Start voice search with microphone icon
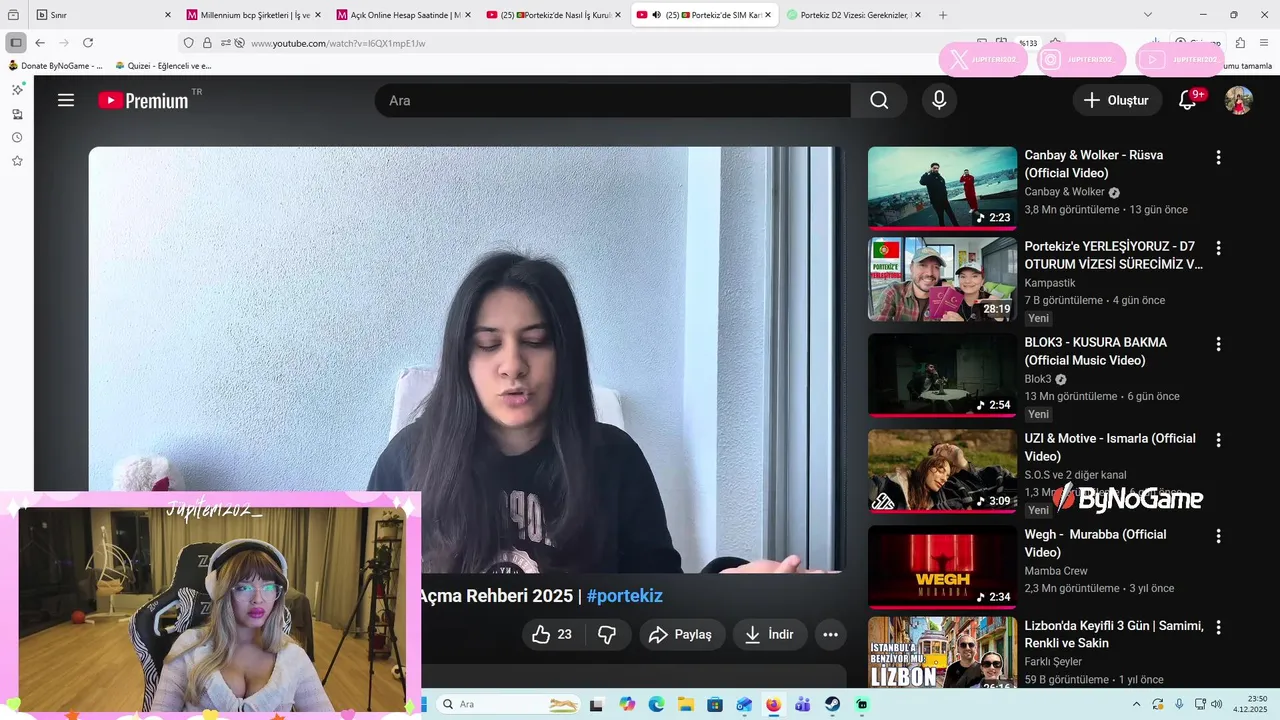The height and width of the screenshot is (720, 1280). pyautogui.click(x=939, y=100)
